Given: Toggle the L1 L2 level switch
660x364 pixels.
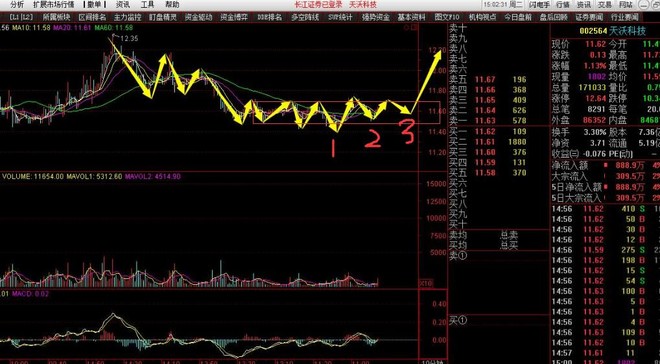Looking at the screenshot, I should (x=21, y=17).
